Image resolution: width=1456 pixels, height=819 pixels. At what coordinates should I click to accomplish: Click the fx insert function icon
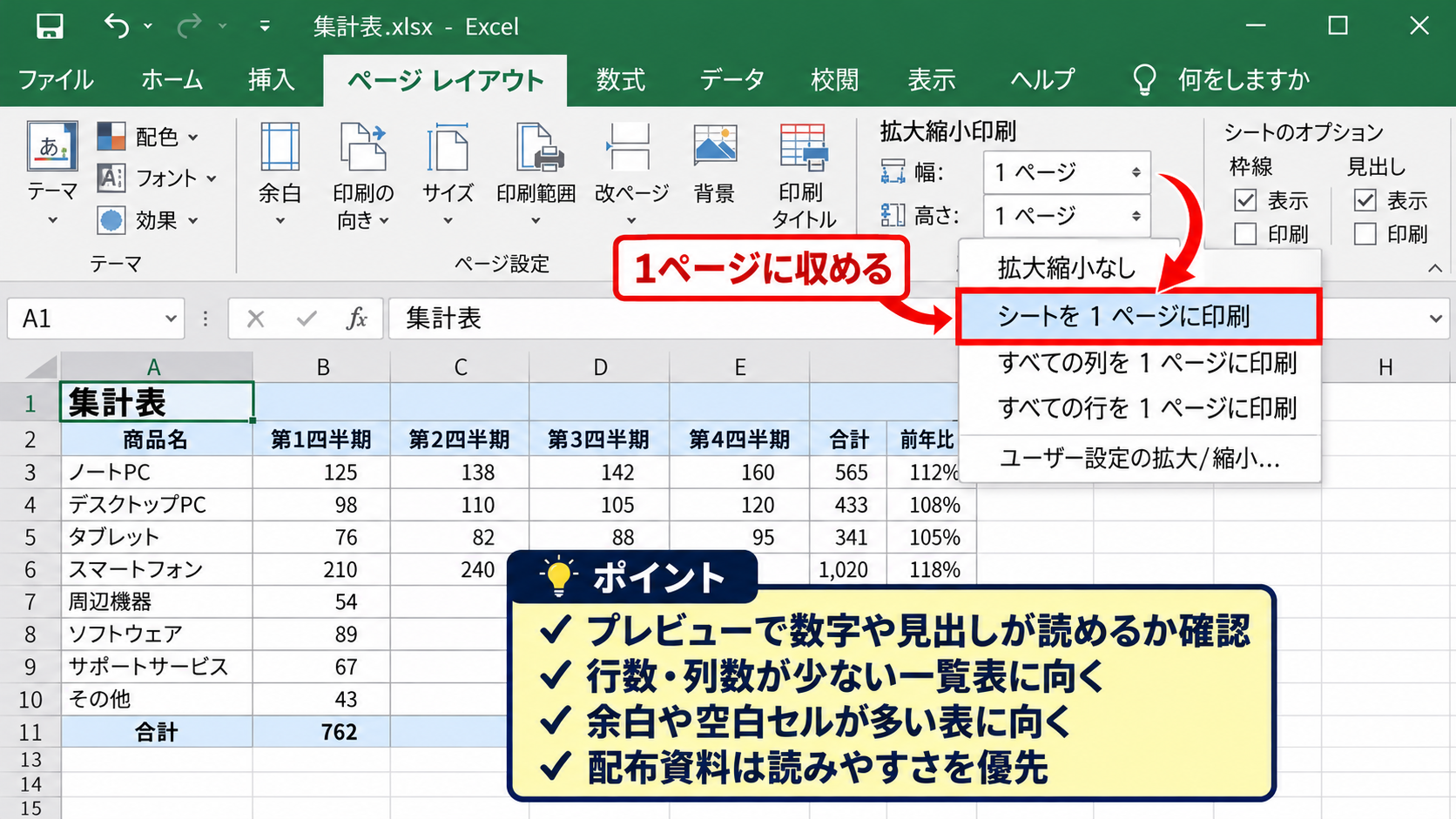click(356, 319)
